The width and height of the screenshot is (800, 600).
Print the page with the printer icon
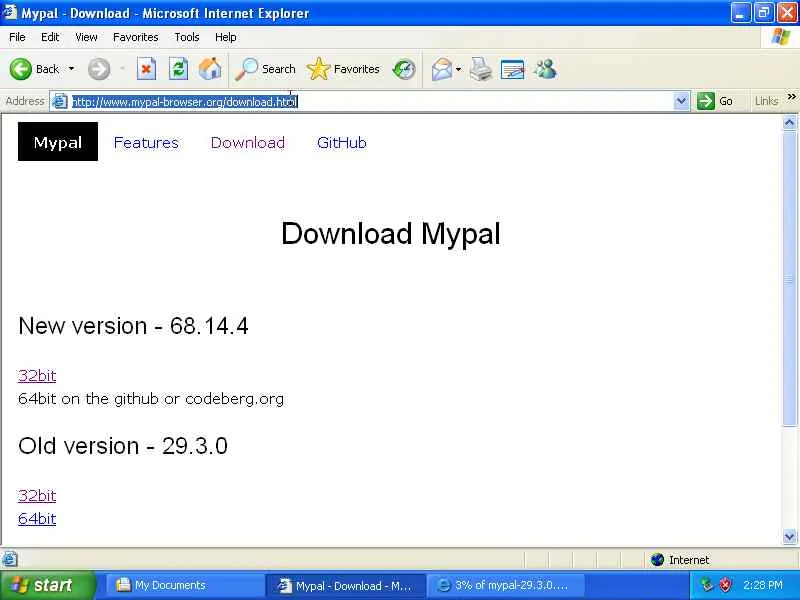point(481,69)
